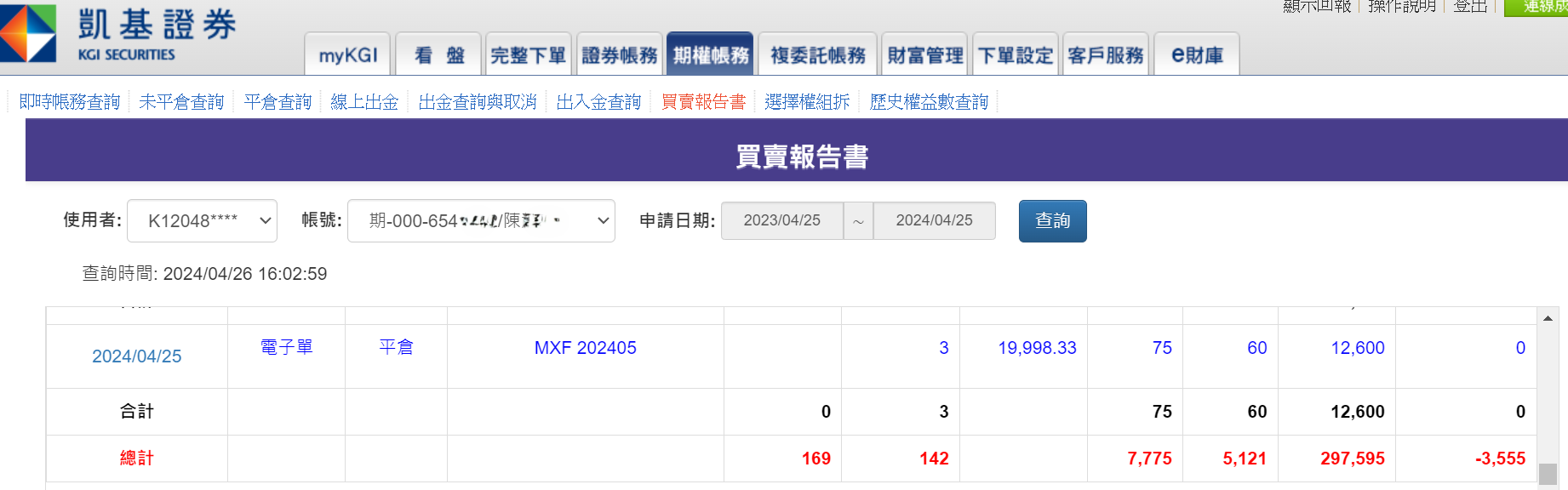Switch to 完整下單 tab
Viewport: 1568px width, 490px height.
tap(529, 54)
